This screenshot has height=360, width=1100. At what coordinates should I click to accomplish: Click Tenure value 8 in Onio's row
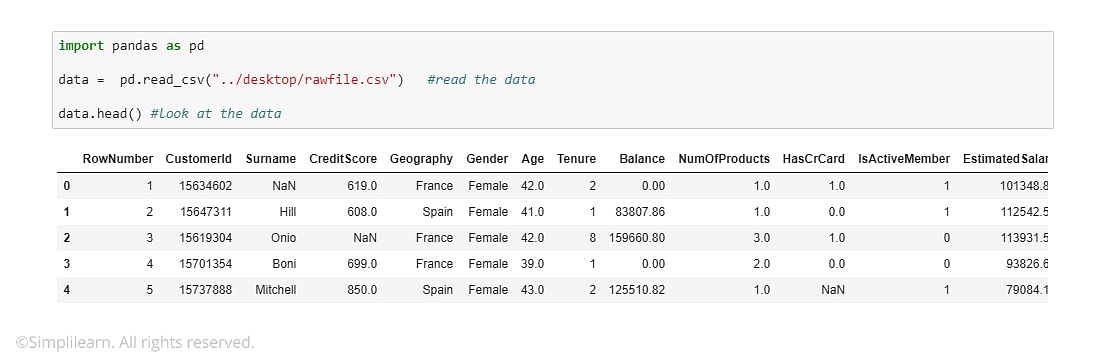pyautogui.click(x=593, y=238)
